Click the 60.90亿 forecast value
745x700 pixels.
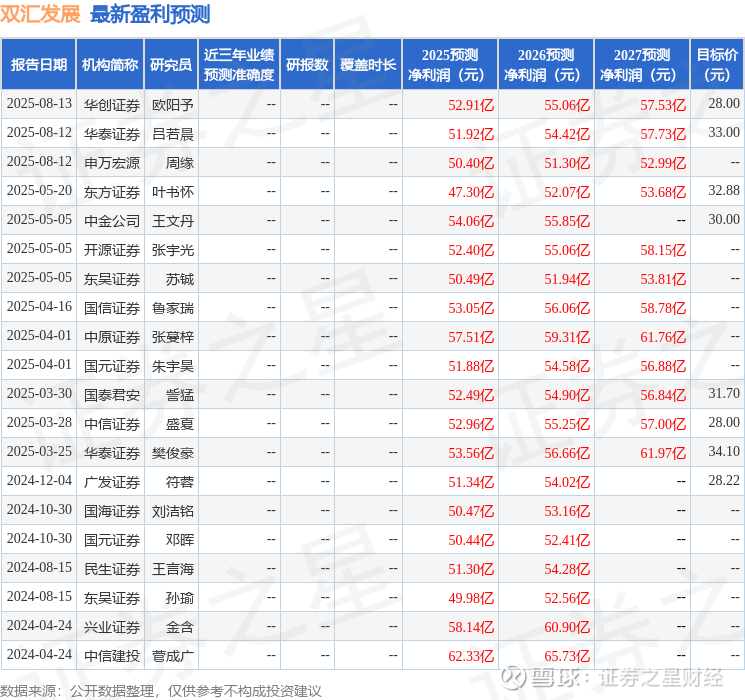(567, 627)
